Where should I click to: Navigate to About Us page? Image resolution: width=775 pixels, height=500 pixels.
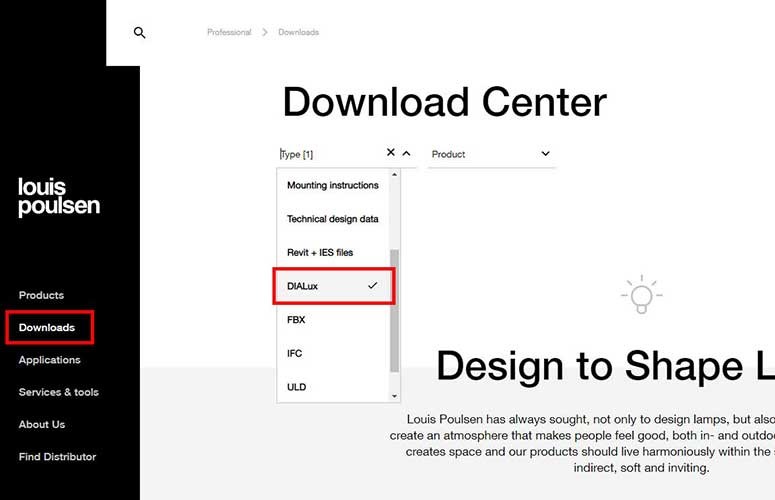(x=41, y=424)
